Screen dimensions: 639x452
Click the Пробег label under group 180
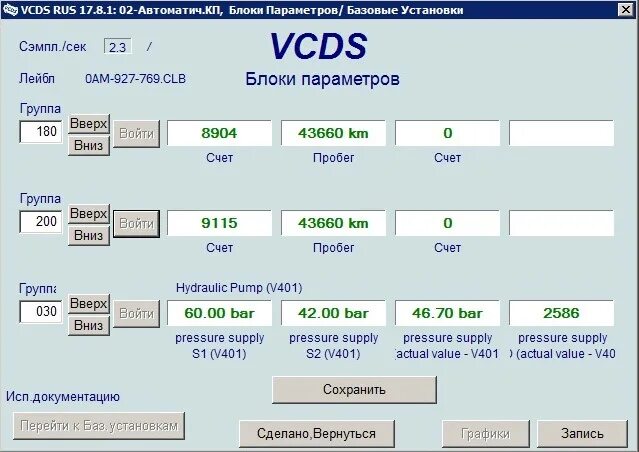tap(333, 158)
